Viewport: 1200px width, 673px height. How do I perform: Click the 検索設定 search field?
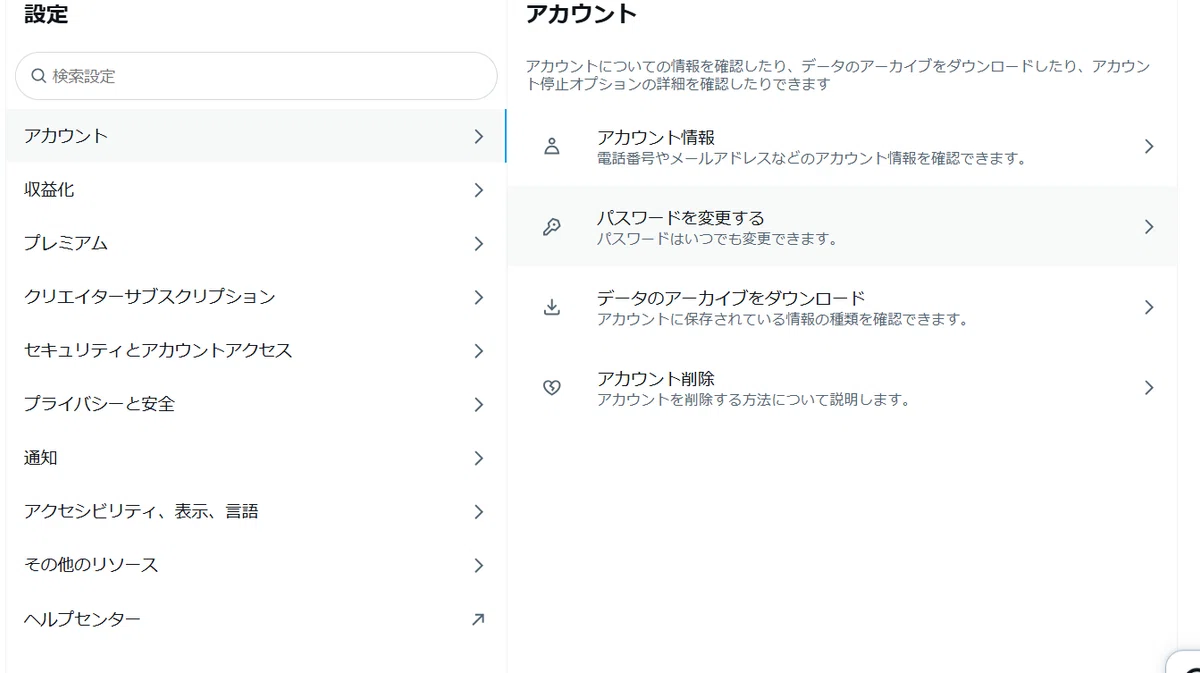(256, 76)
